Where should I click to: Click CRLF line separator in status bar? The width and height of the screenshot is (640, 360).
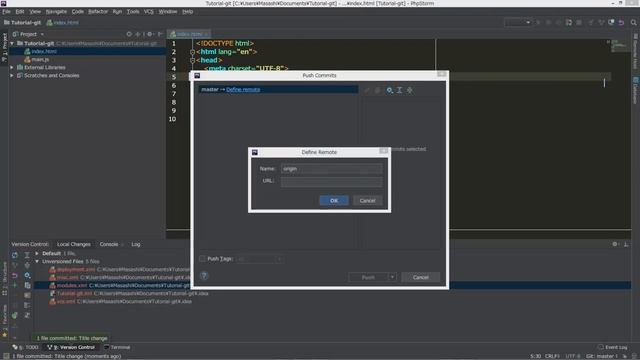pyautogui.click(x=552, y=356)
